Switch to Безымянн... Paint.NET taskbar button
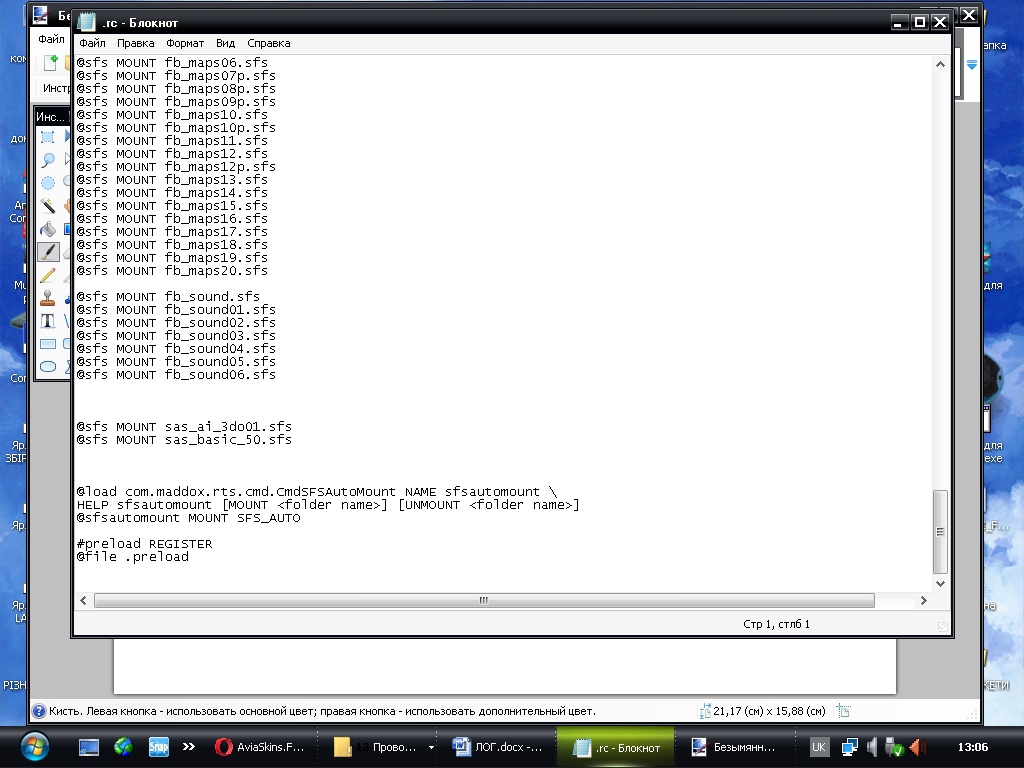The image size is (1024, 768). 734,747
